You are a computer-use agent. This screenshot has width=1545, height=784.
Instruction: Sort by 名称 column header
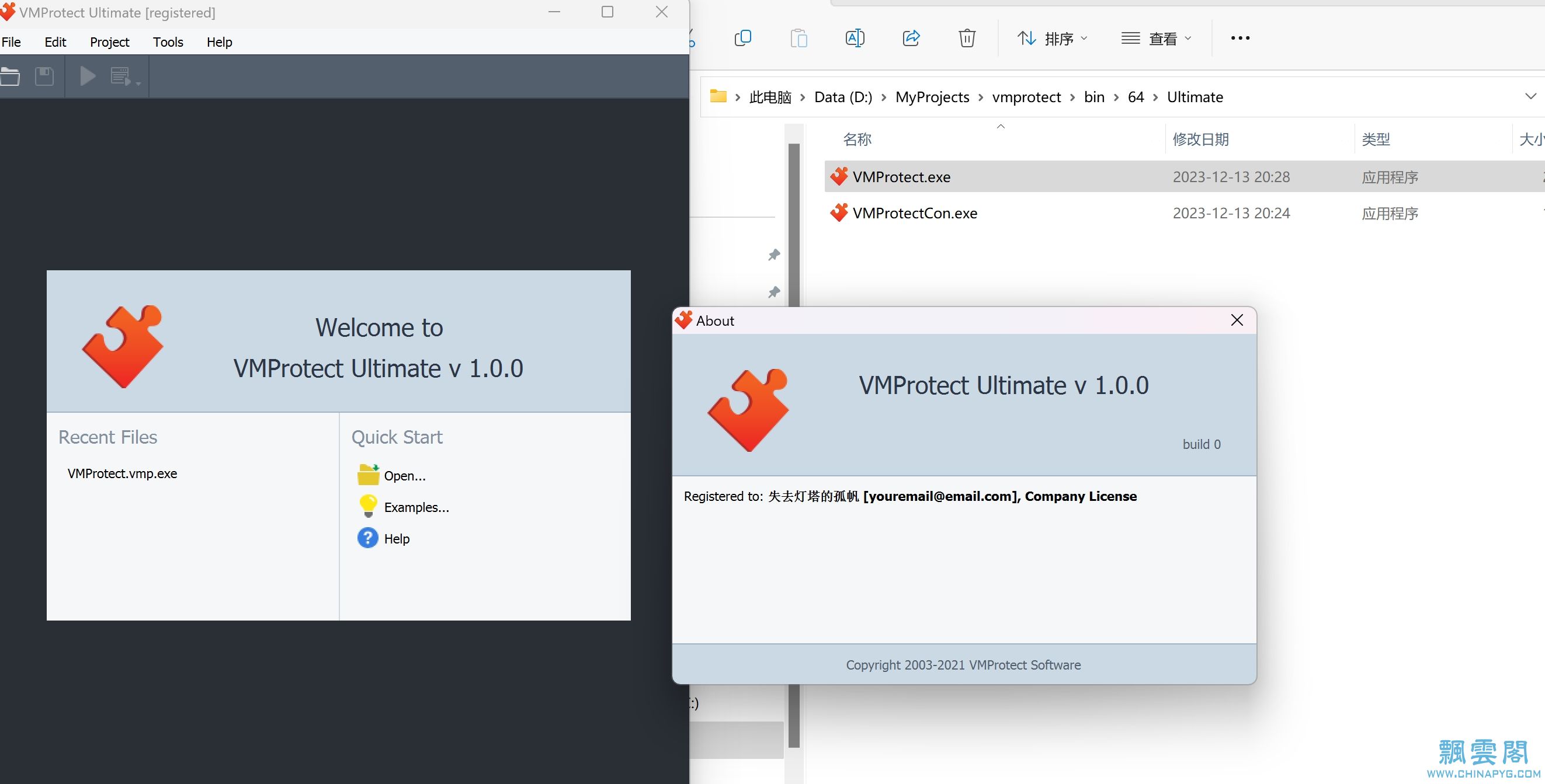pyautogui.click(x=857, y=139)
